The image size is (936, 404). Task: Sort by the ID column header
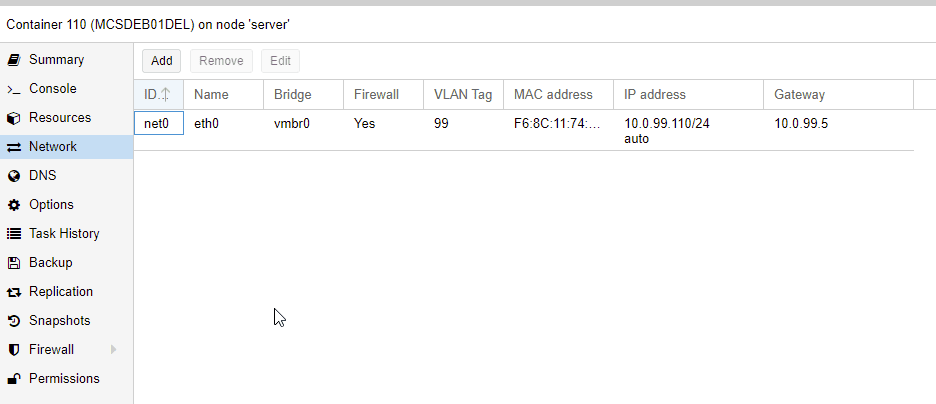(x=158, y=94)
